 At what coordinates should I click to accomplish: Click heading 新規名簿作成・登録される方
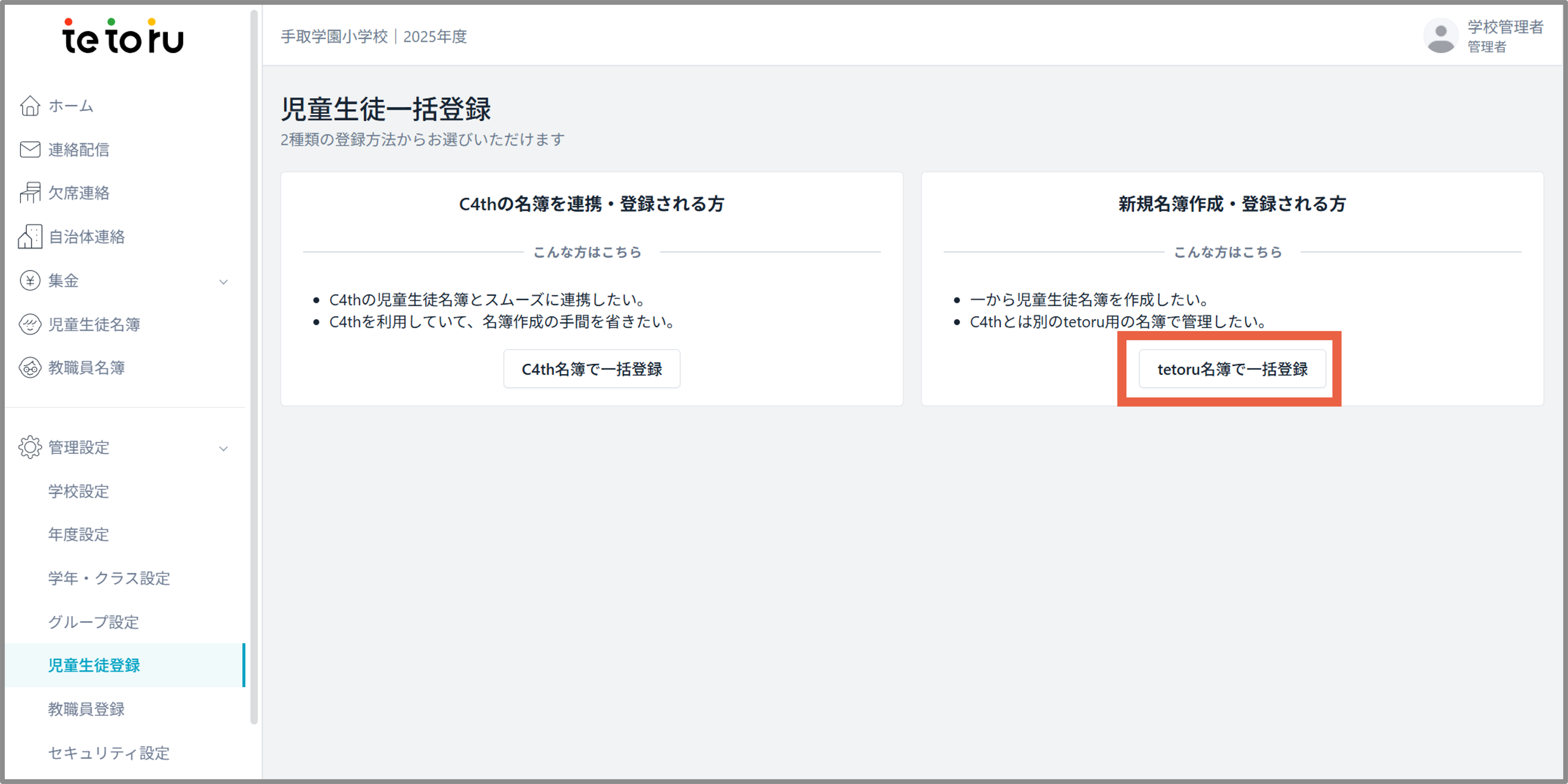pos(1232,204)
